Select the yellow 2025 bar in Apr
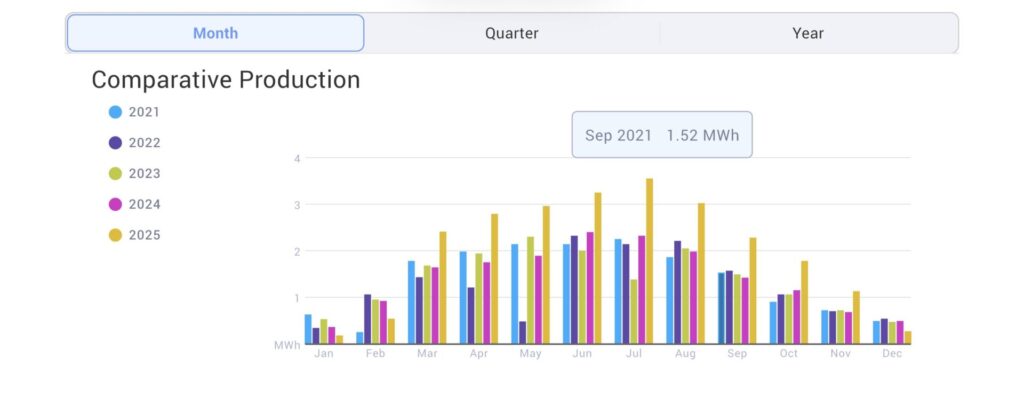 [x=494, y=279]
